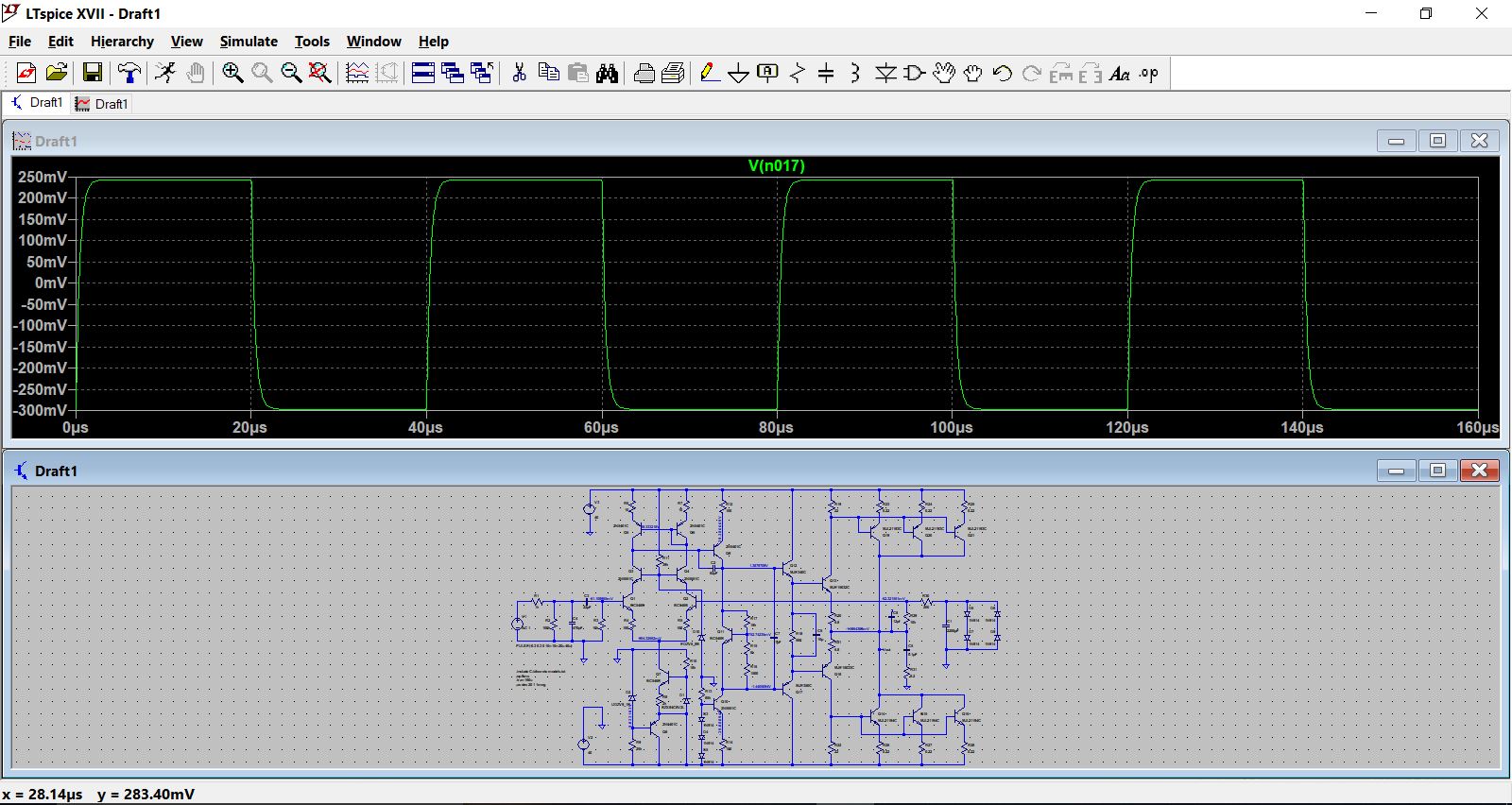
Task: Create a new schematic from the toolbar
Action: (26, 73)
